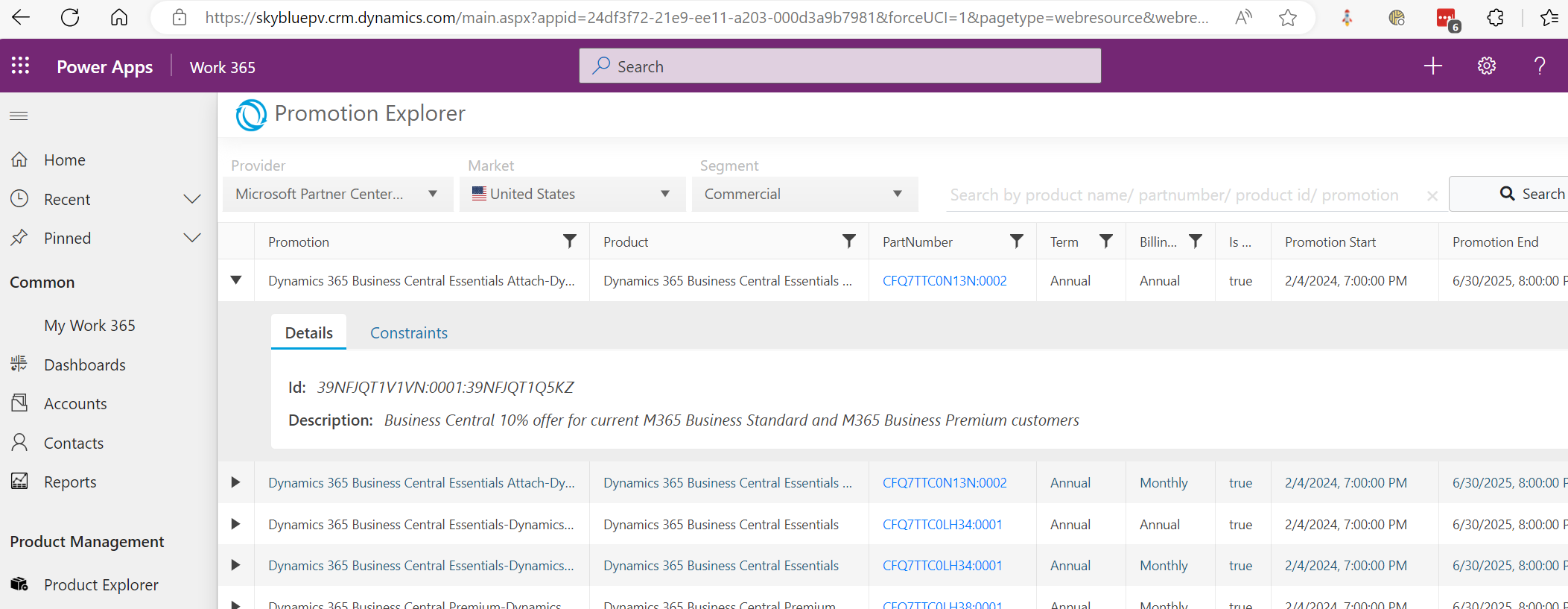Switch to the Constraints tab
The image size is (1568, 609).
(x=409, y=332)
